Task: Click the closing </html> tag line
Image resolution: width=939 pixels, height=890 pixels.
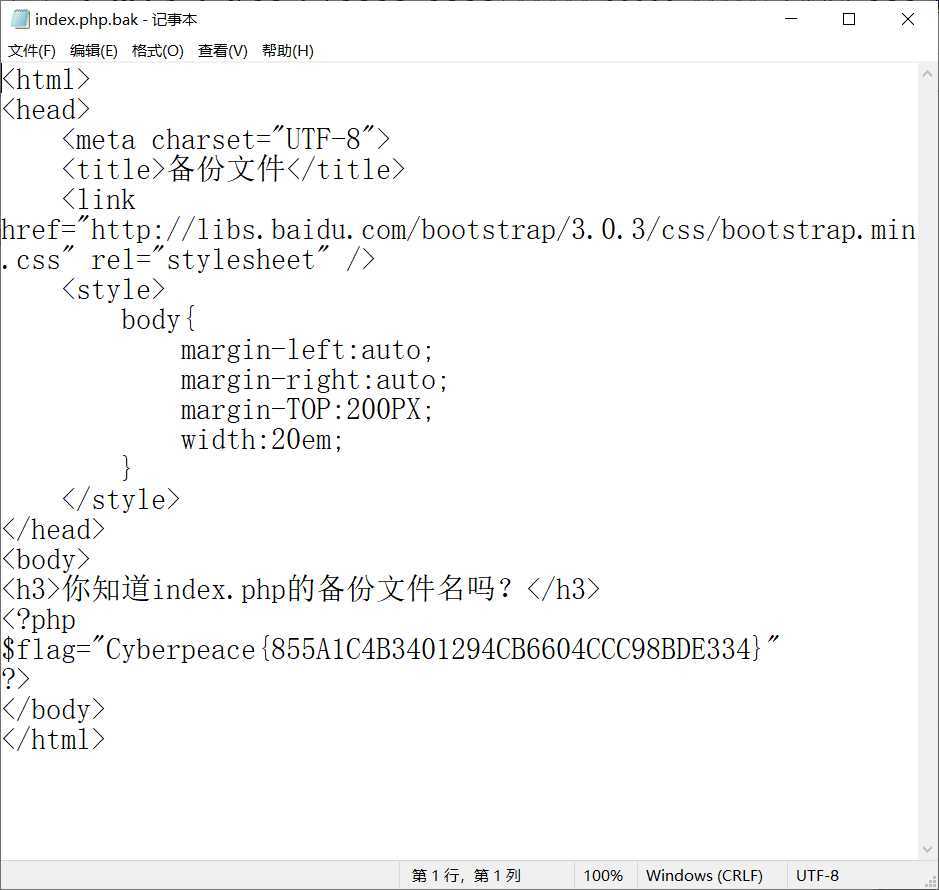Action: 53,739
